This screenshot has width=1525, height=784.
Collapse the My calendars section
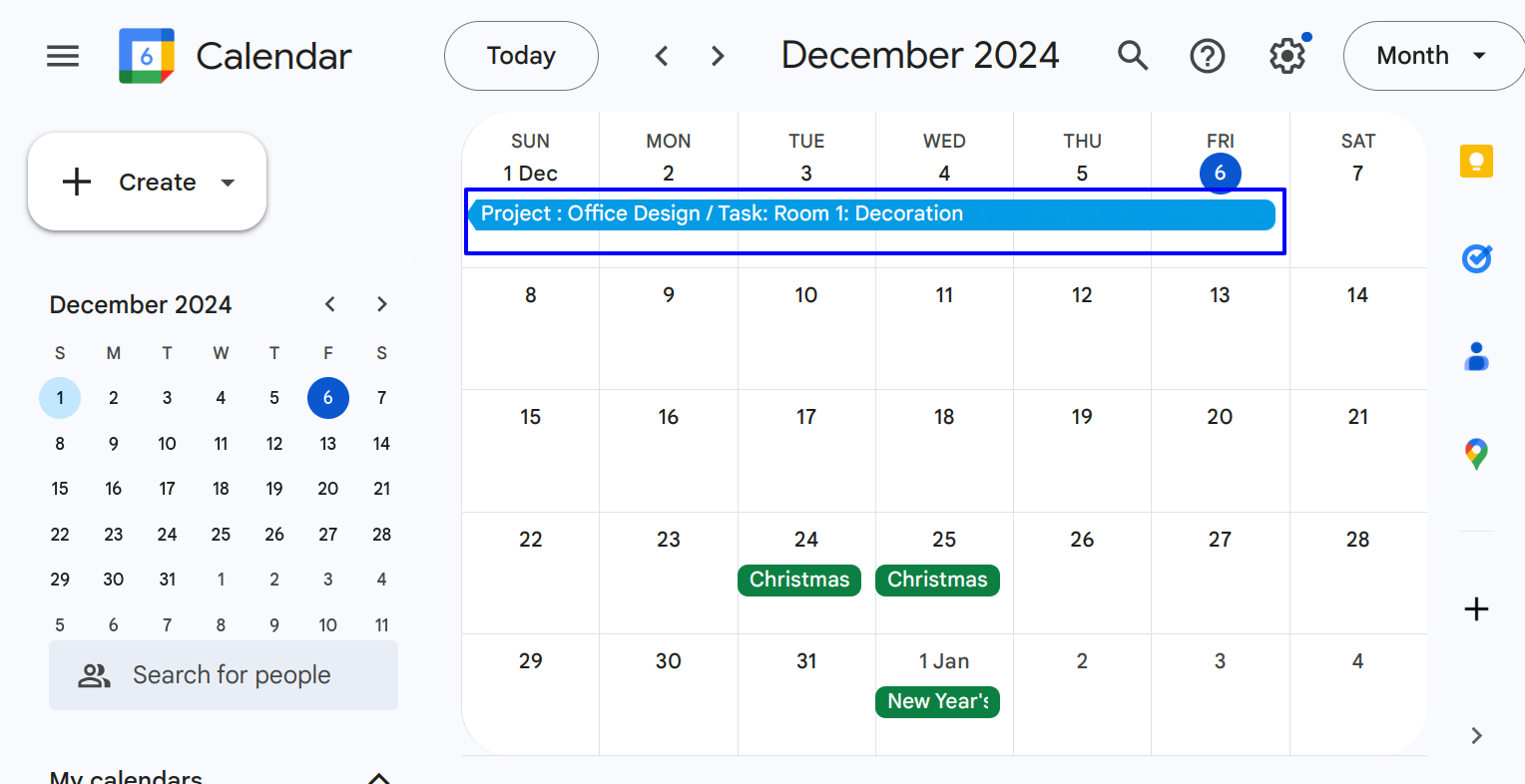pos(379,777)
